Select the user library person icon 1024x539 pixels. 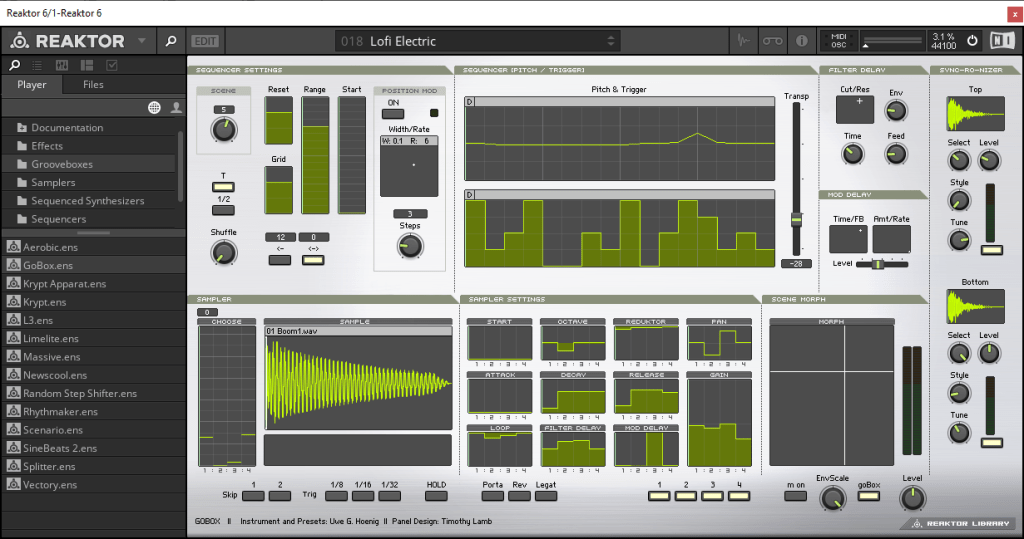[176, 107]
